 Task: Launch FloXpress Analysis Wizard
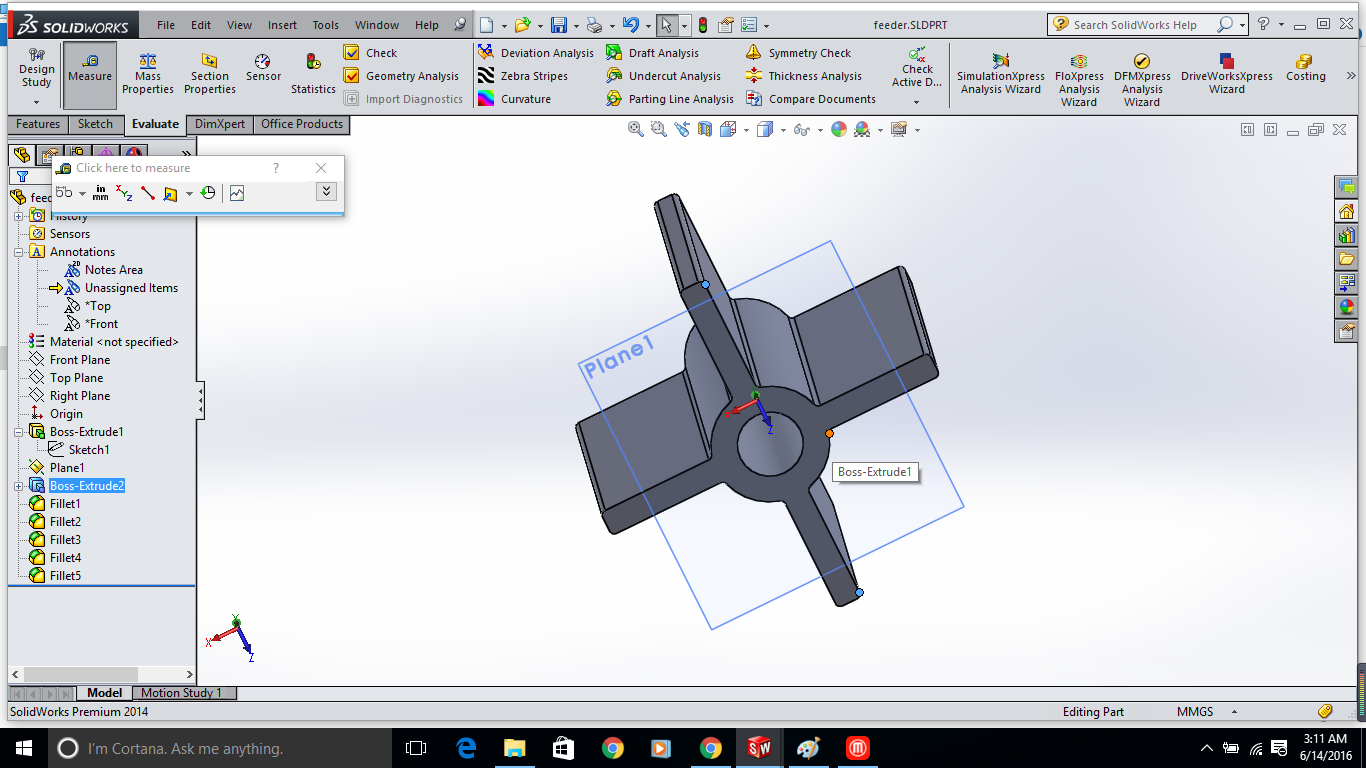click(x=1079, y=80)
